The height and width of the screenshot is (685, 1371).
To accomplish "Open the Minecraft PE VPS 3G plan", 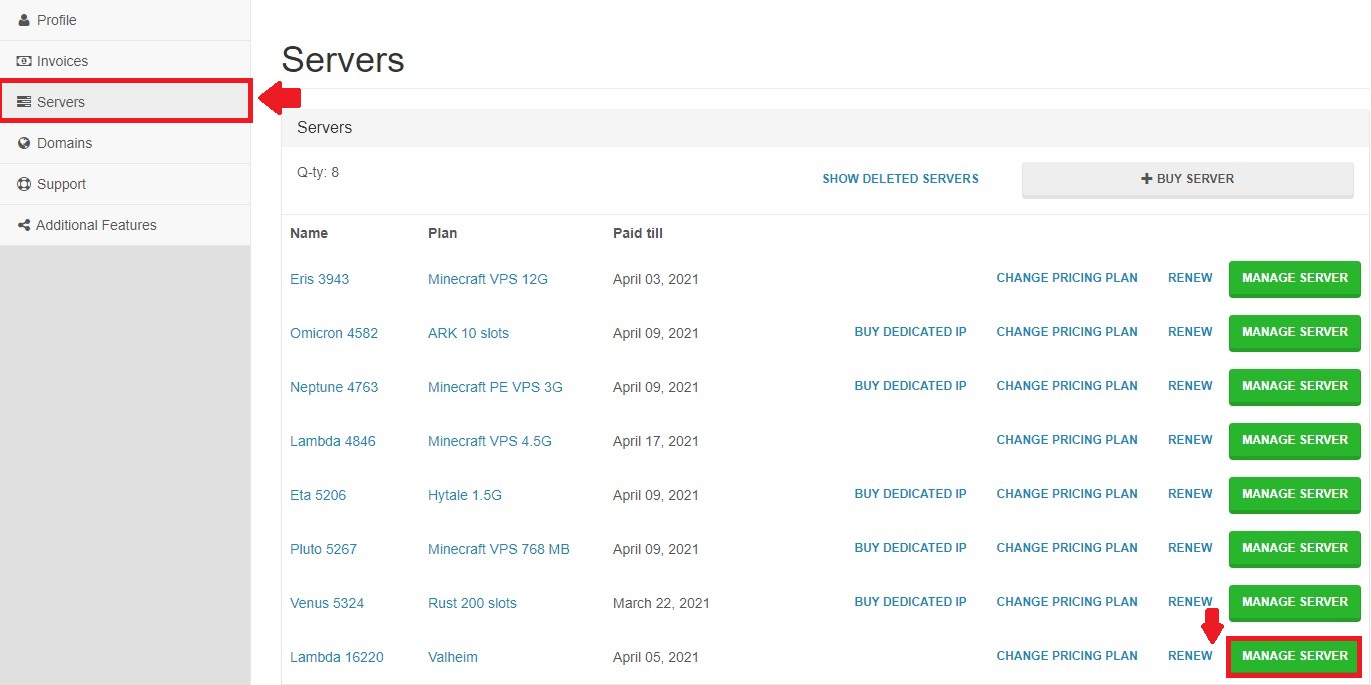I will (x=493, y=387).
